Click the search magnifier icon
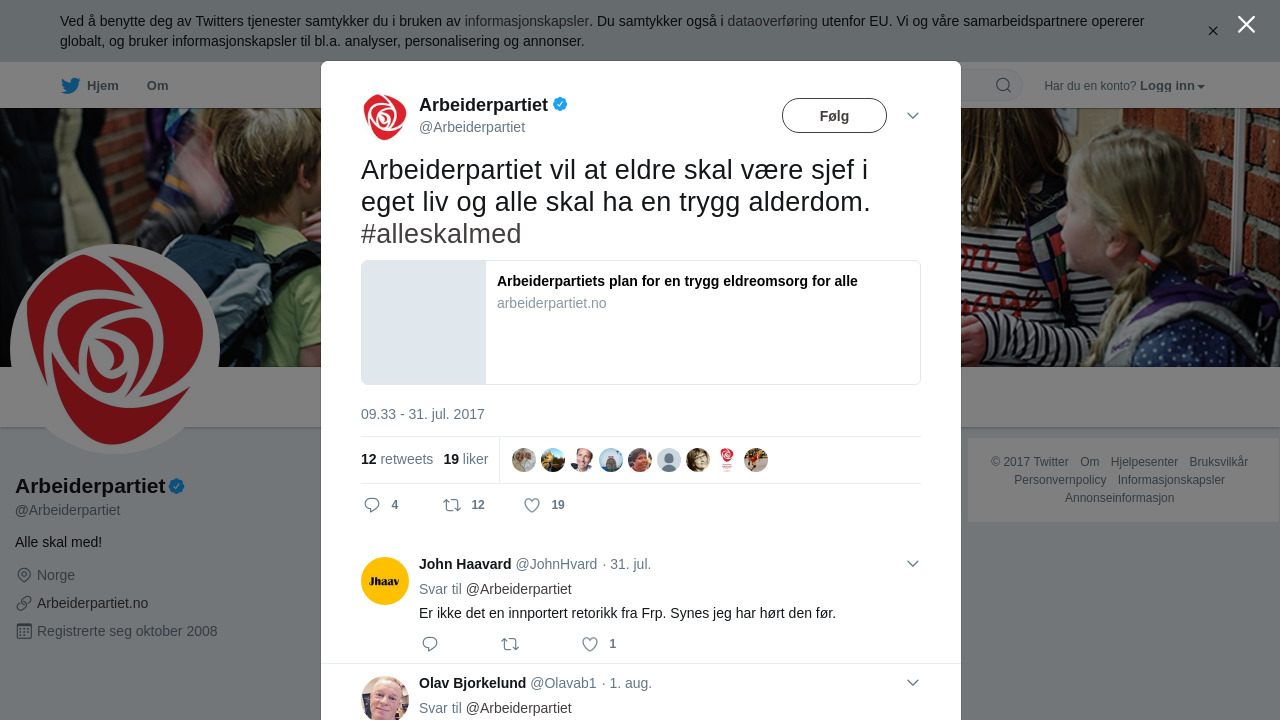The width and height of the screenshot is (1280, 720). tap(1003, 85)
